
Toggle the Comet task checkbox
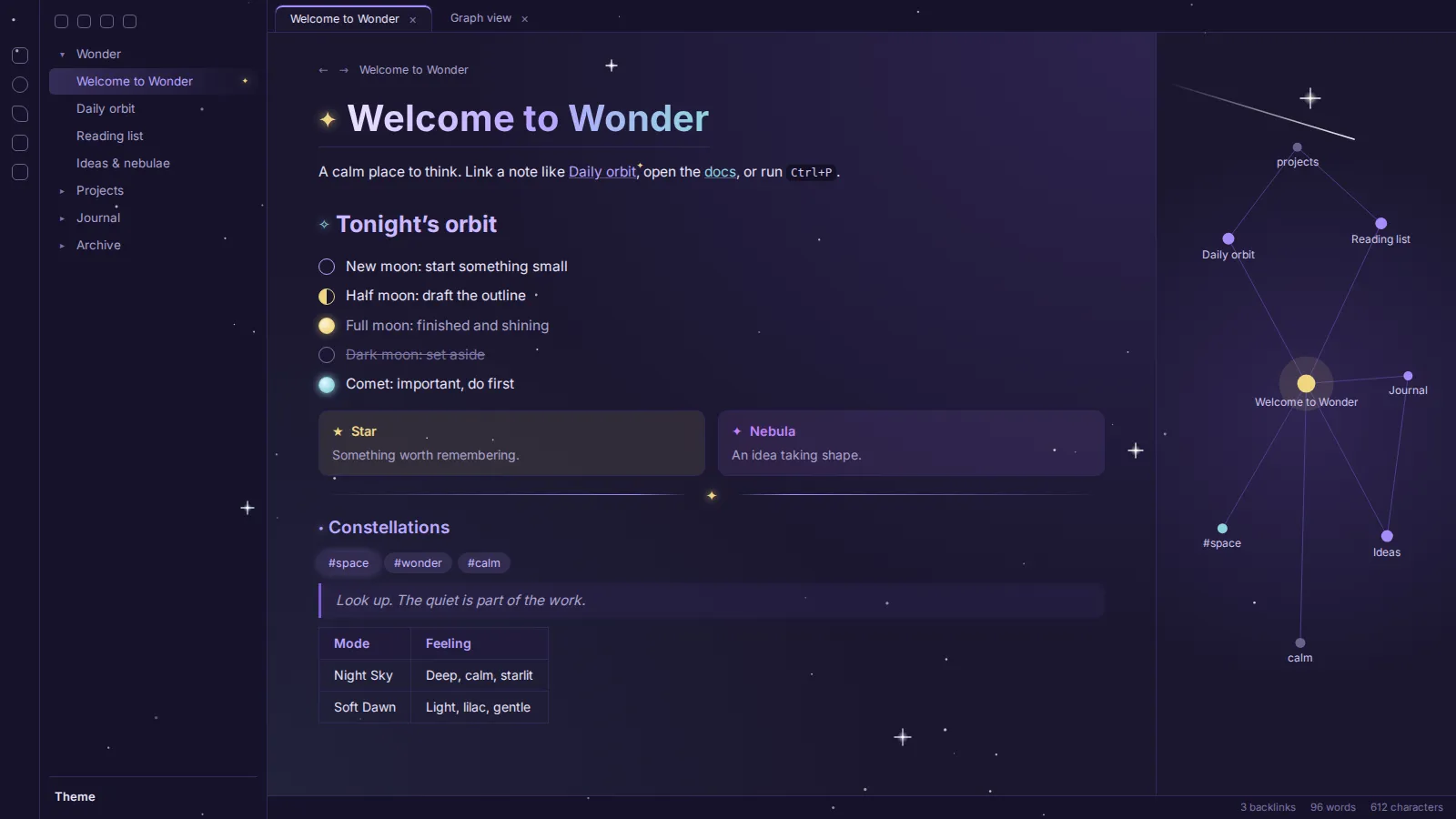point(327,384)
